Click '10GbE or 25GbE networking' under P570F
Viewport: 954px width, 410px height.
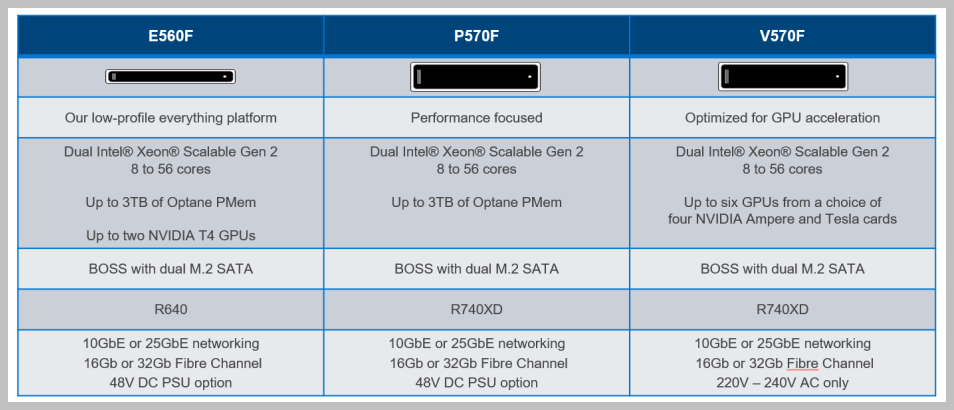coord(476,344)
